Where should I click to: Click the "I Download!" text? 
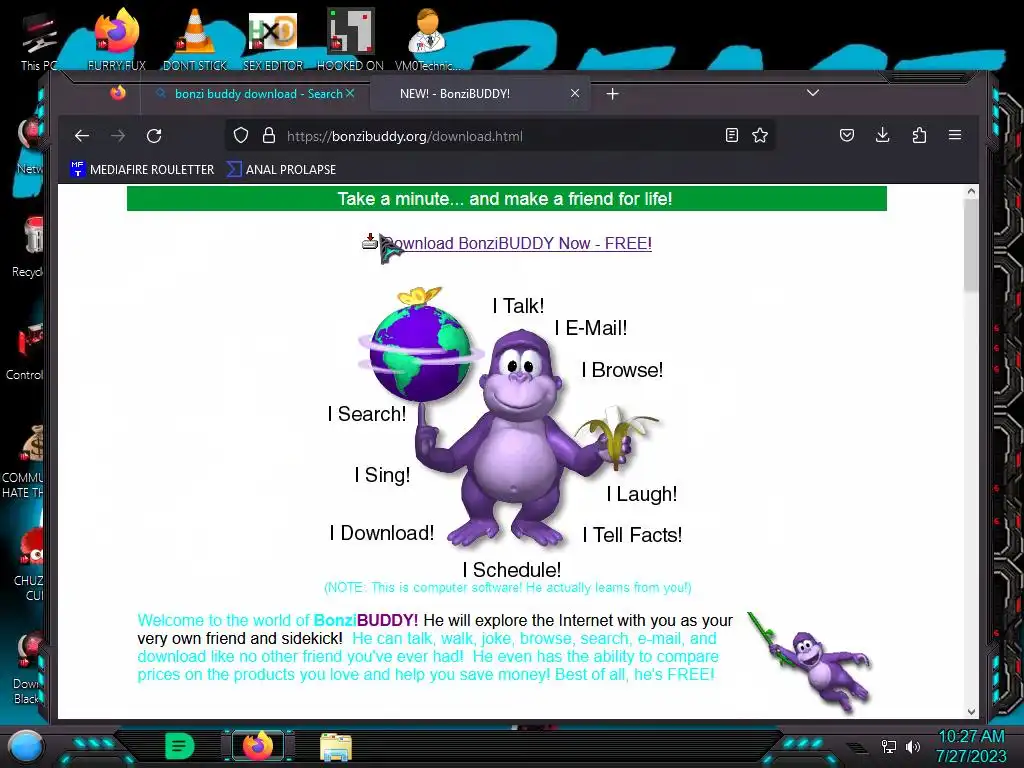click(382, 533)
